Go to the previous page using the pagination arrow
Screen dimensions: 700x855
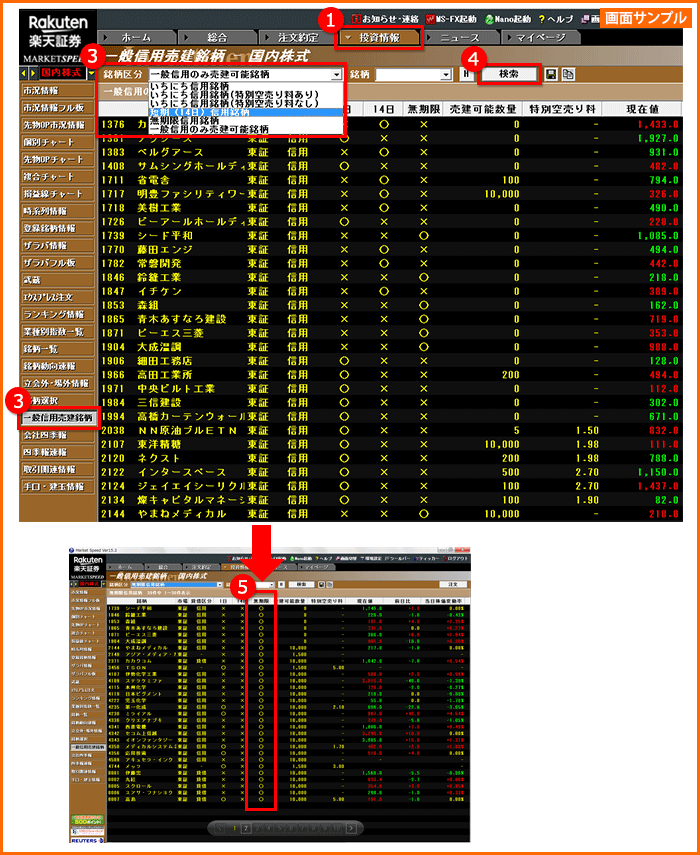pos(220,828)
